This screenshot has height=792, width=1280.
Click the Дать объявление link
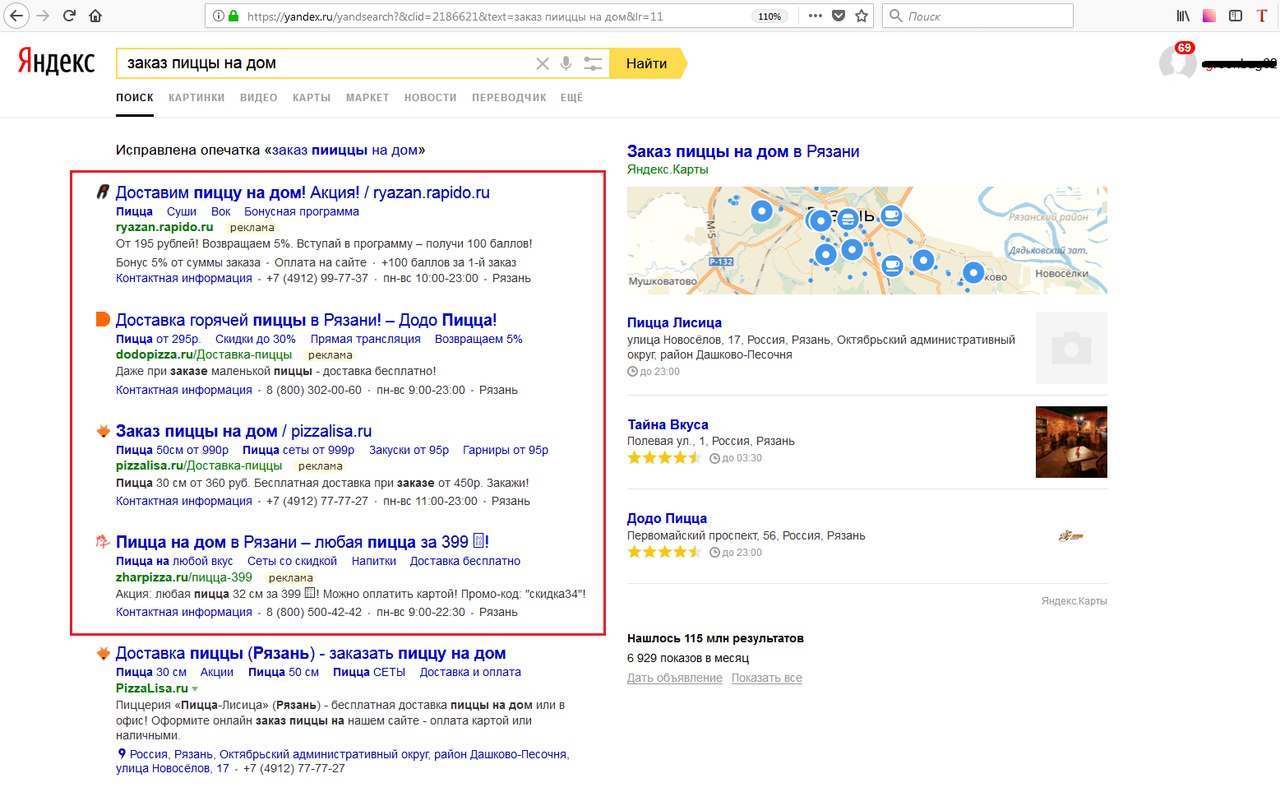[x=674, y=678]
